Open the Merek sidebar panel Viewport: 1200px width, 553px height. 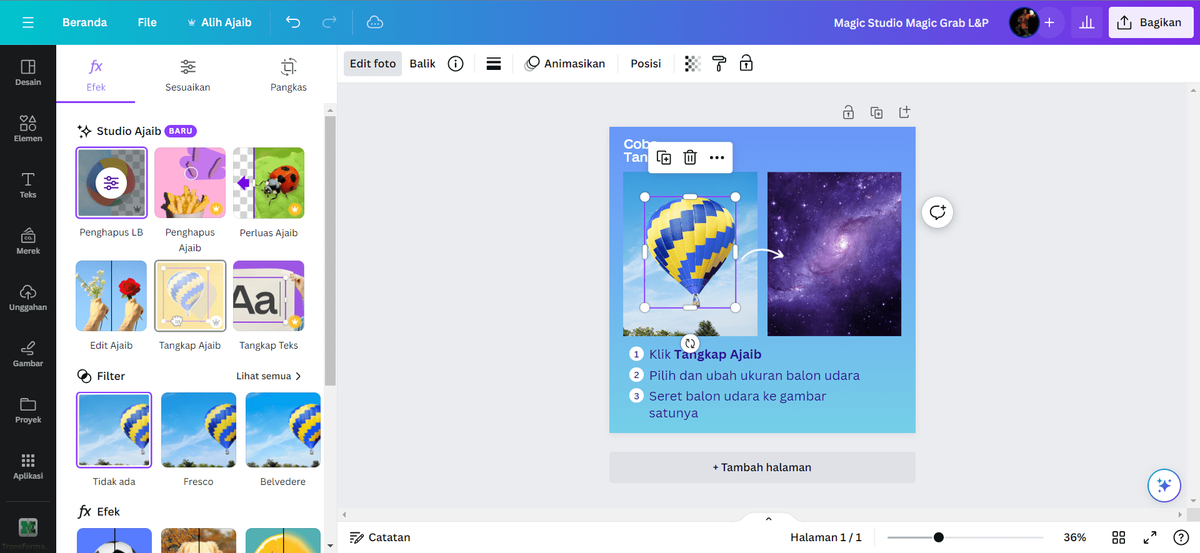[28, 241]
